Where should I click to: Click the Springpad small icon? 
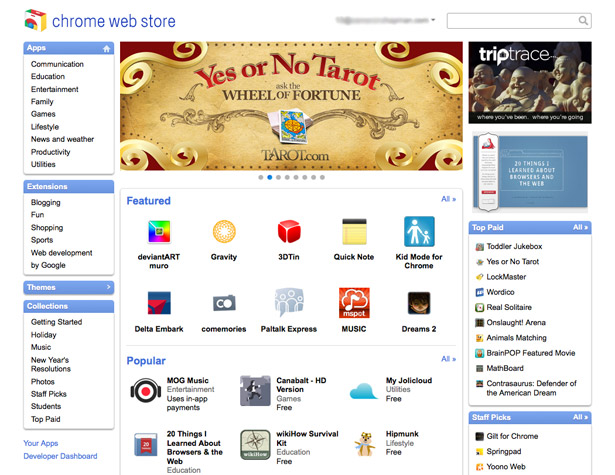(479, 451)
